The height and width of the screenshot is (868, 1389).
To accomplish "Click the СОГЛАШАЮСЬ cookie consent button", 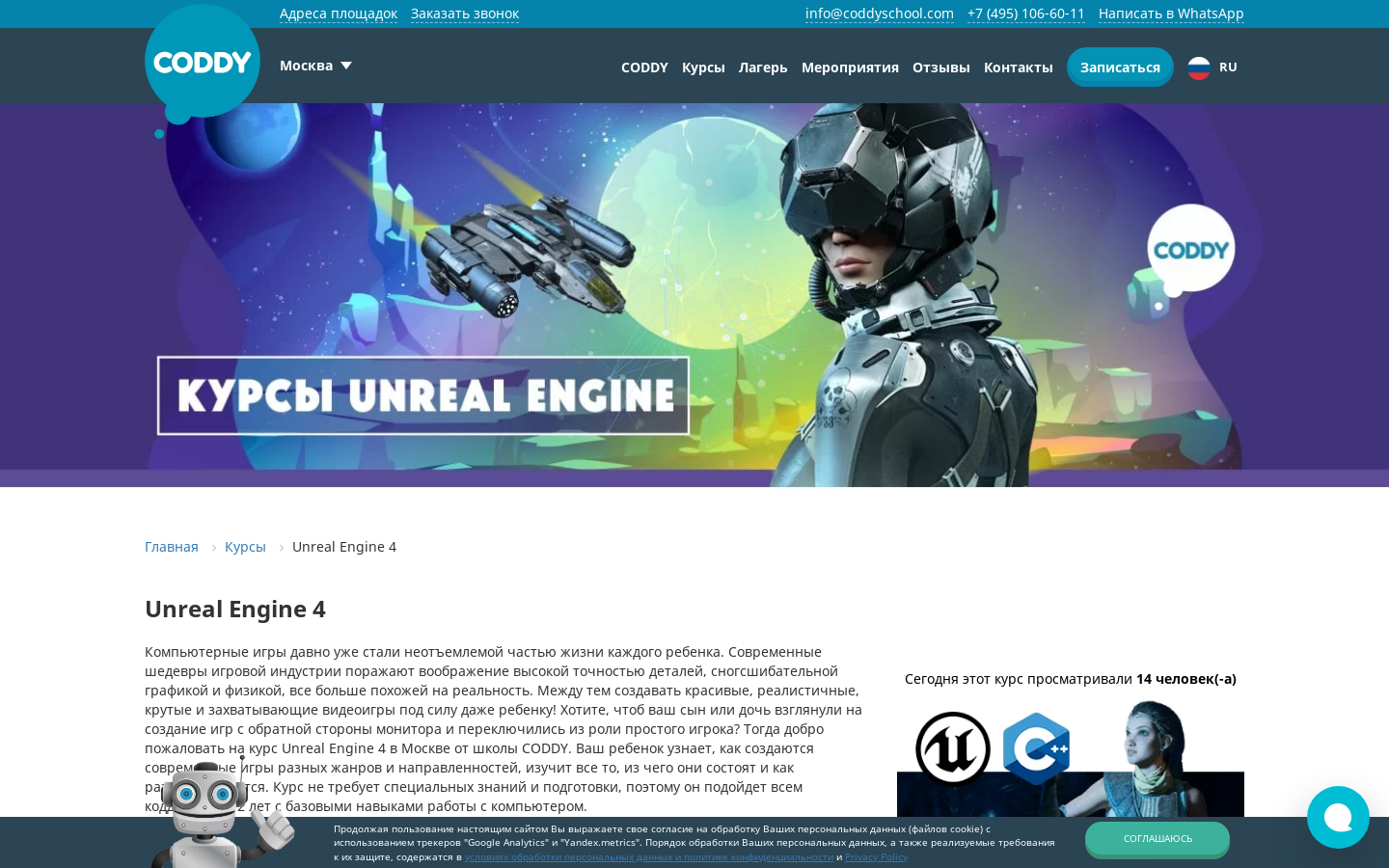I will pos(1157,838).
